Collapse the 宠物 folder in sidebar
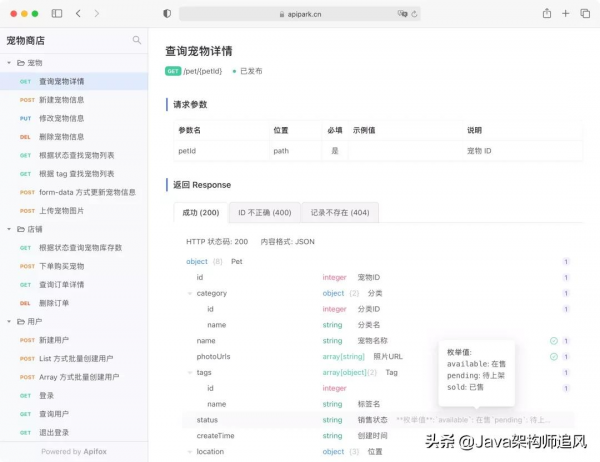 tap(9, 62)
